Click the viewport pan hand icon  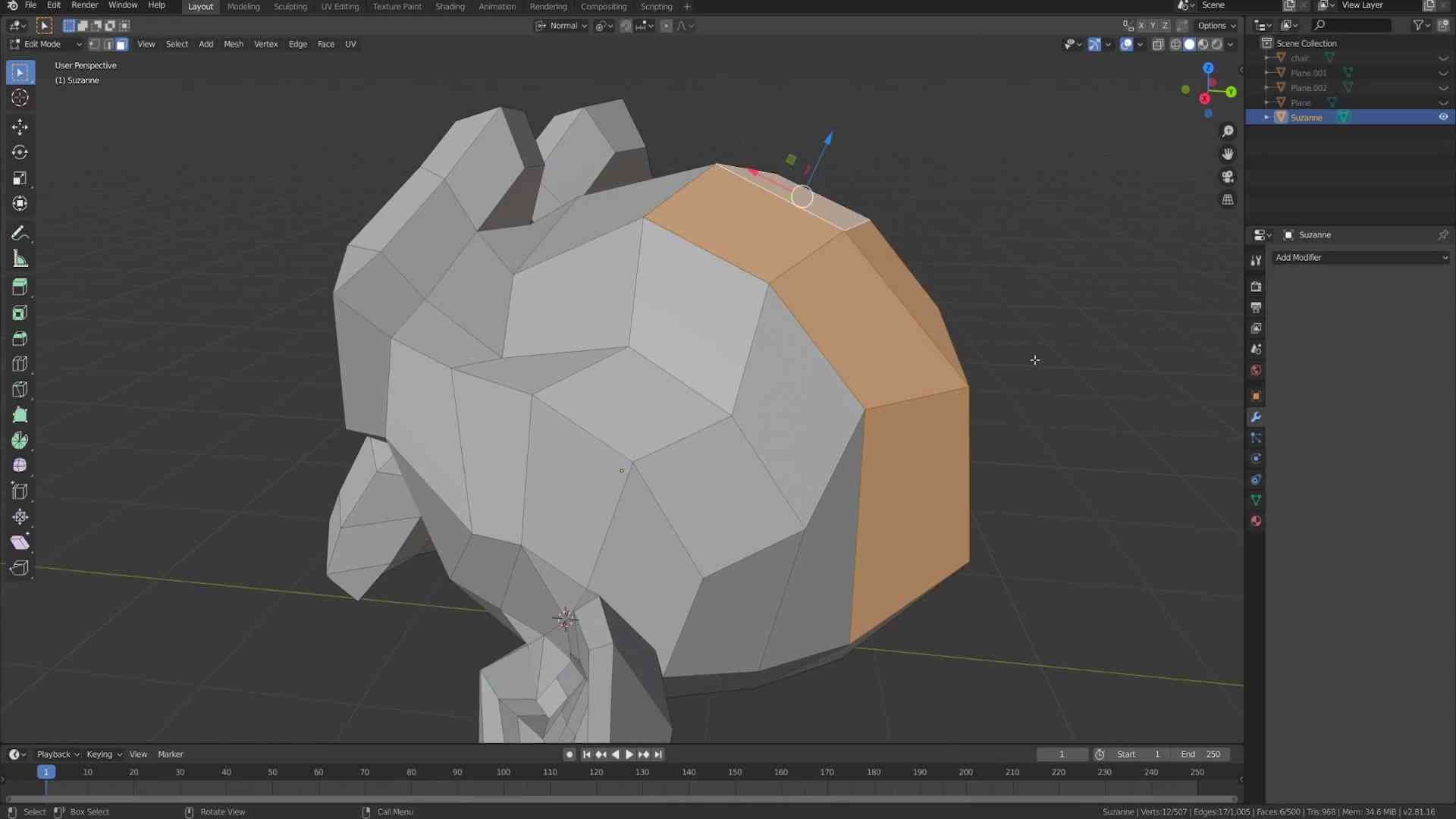coord(1228,154)
